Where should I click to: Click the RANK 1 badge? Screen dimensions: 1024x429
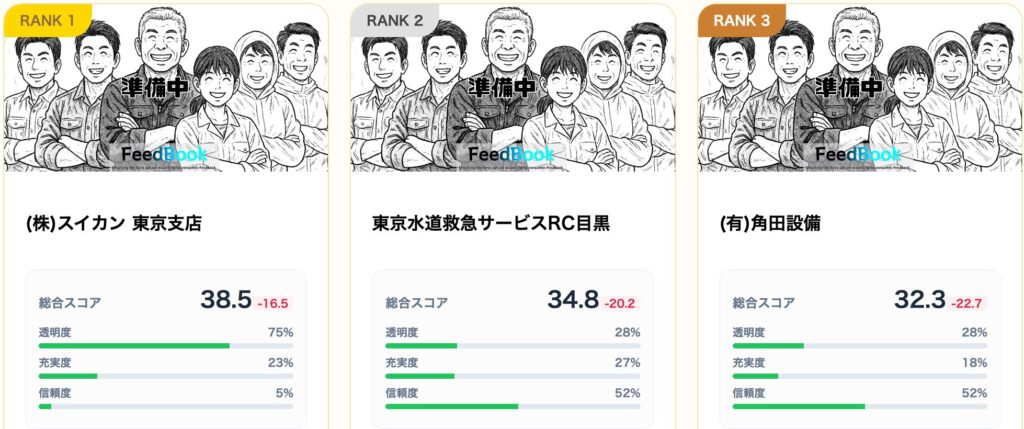point(48,19)
